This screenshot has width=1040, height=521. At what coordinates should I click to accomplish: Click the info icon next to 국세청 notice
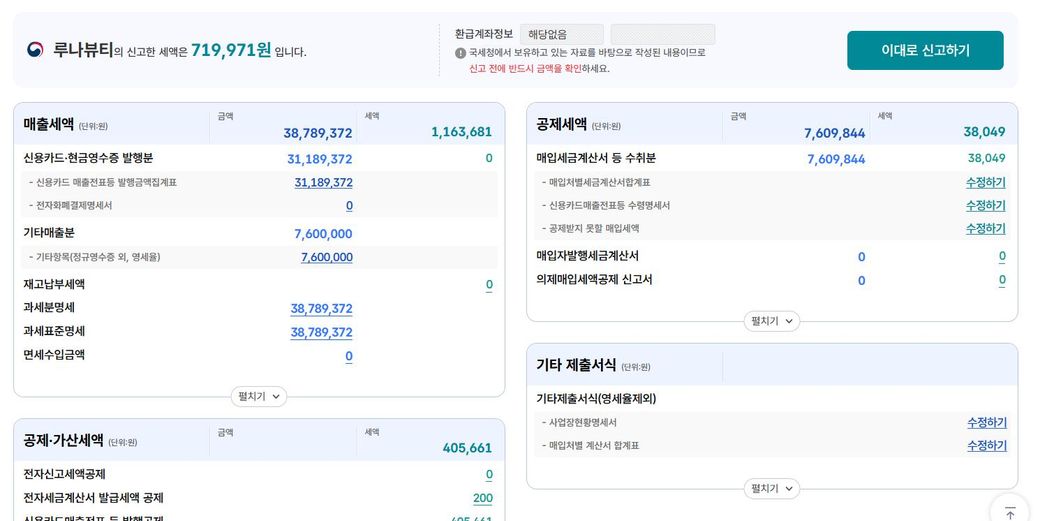tap(461, 53)
